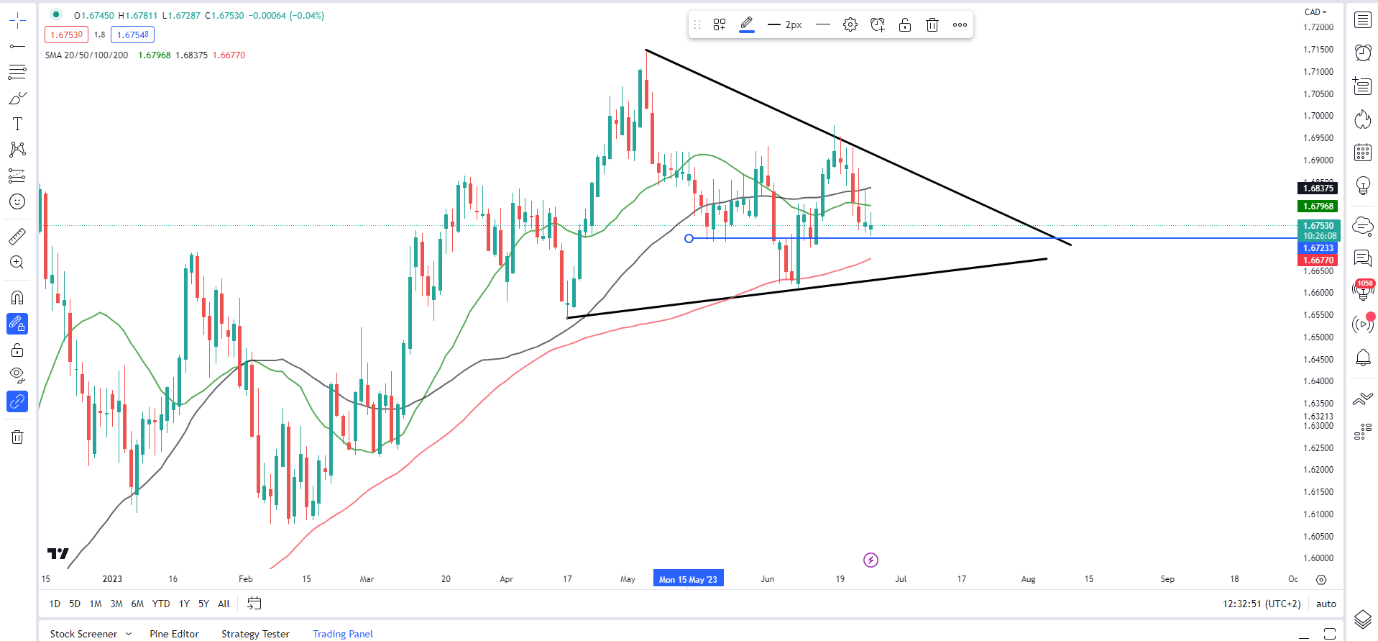Expand the CAD currency dropdown
1378x641 pixels.
point(1315,12)
